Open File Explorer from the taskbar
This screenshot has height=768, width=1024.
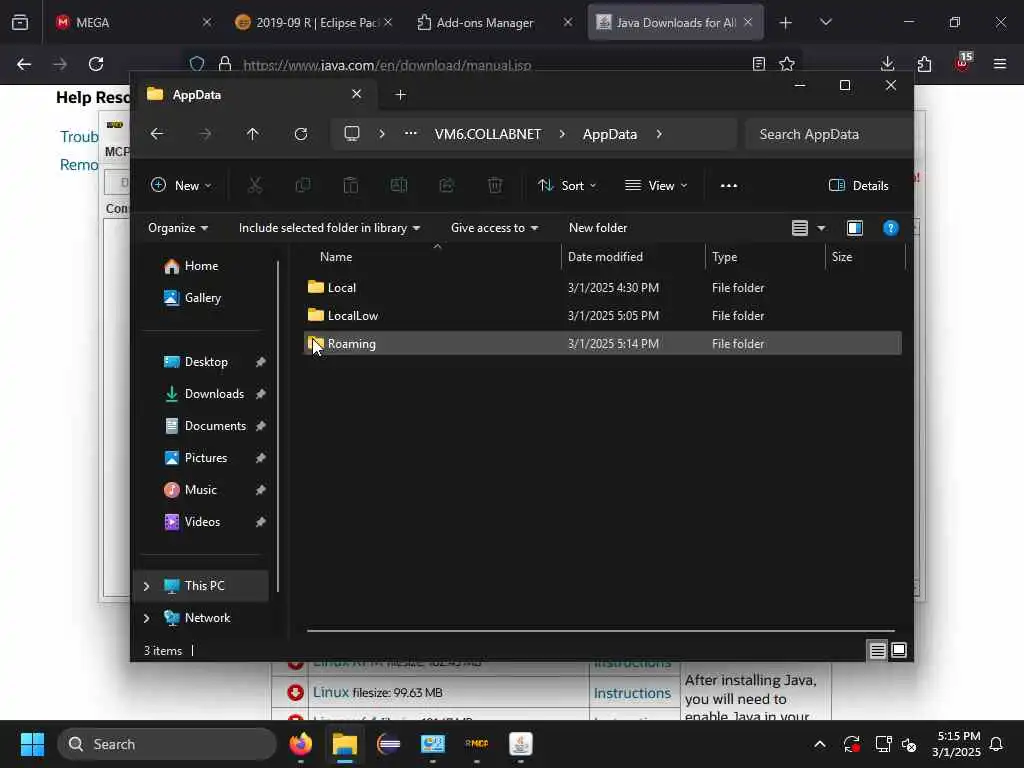(345, 744)
